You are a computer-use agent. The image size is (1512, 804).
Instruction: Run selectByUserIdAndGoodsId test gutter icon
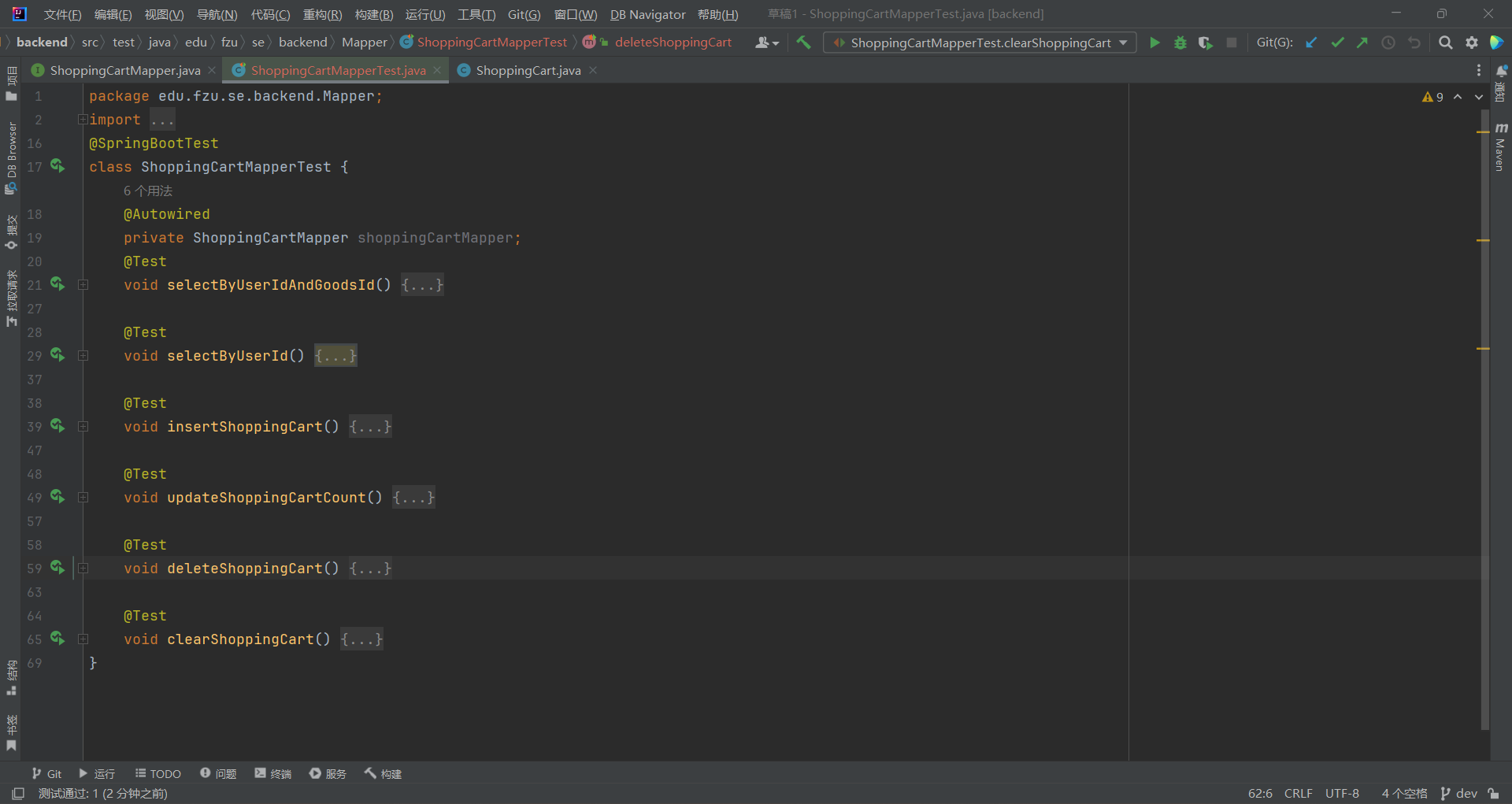[57, 283]
